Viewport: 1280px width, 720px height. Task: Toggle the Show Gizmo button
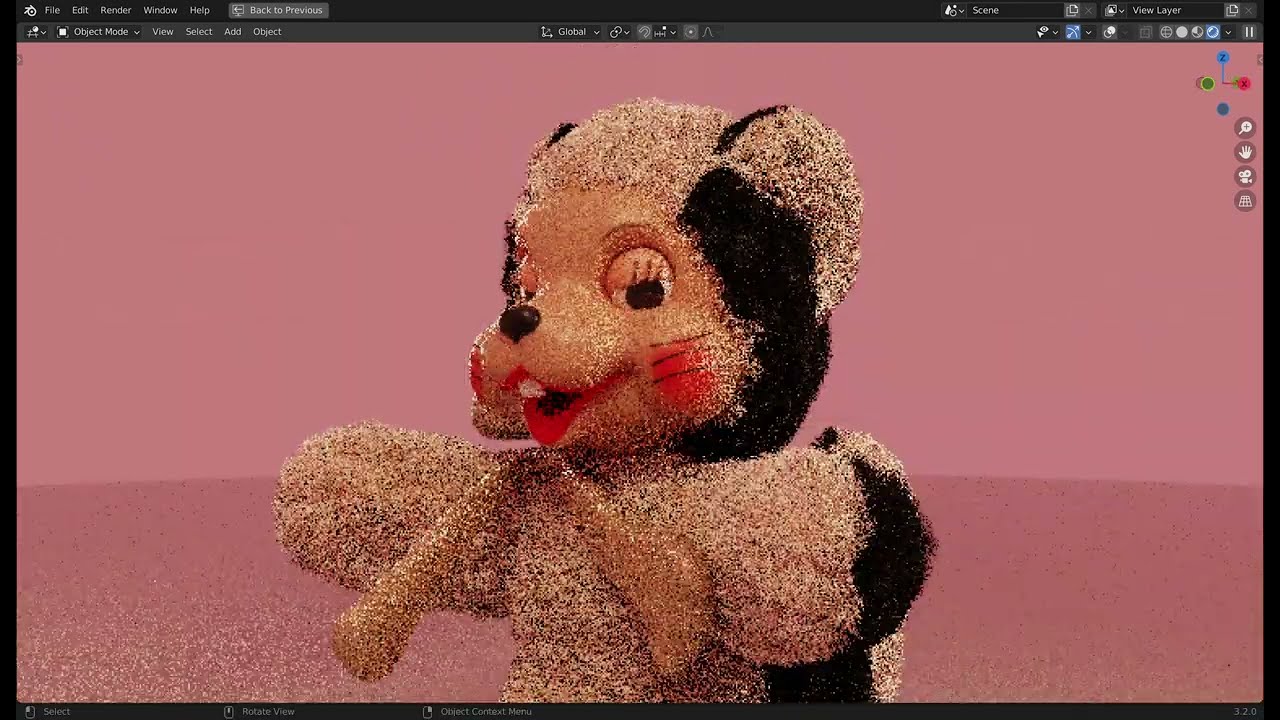coord(1073,32)
